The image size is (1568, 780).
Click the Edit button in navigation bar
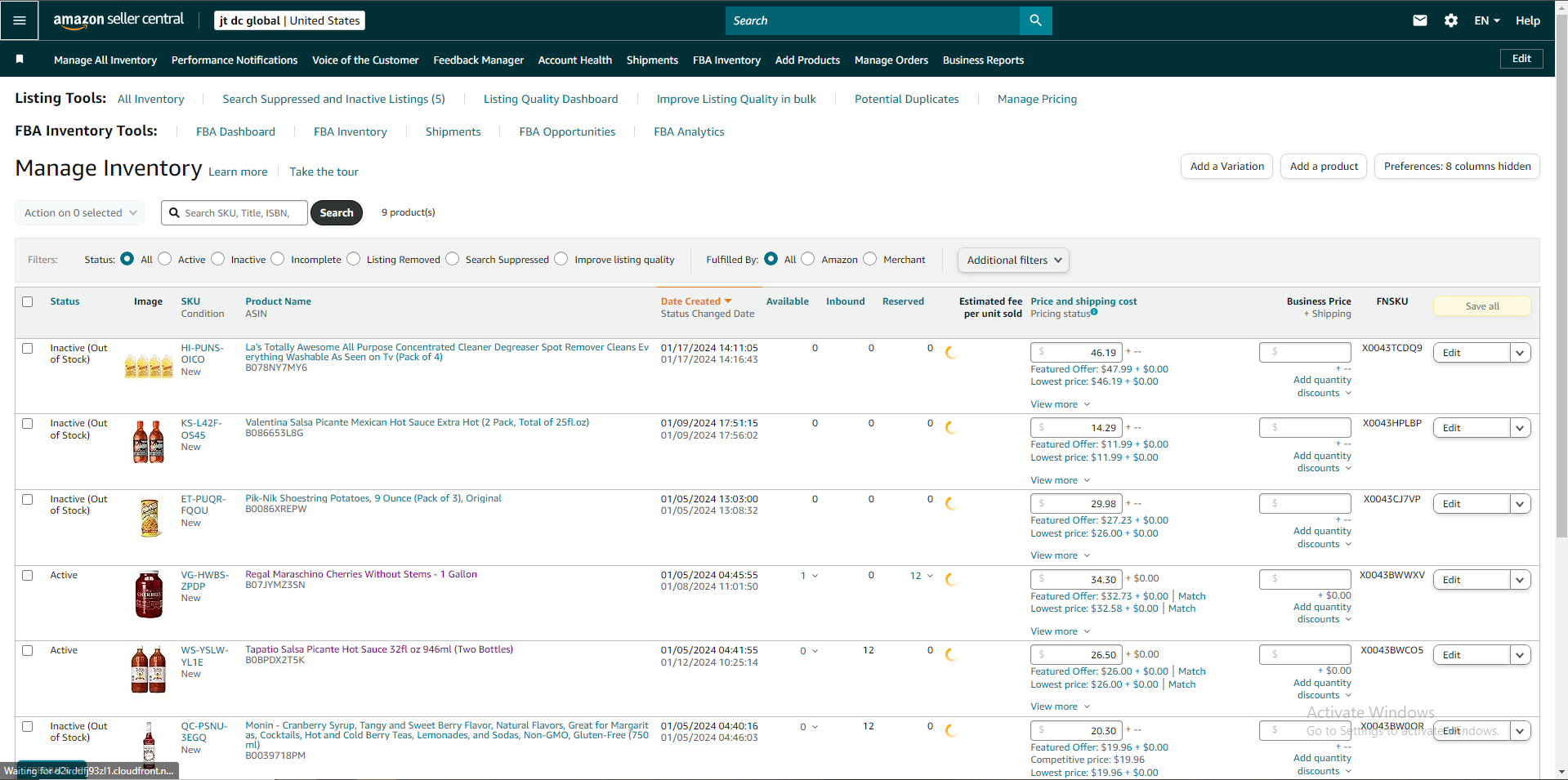(1521, 59)
